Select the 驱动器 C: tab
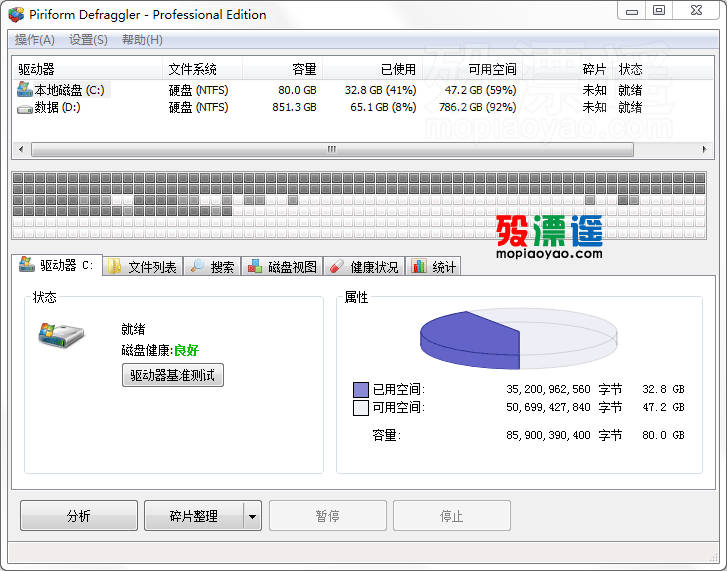 tap(57, 265)
